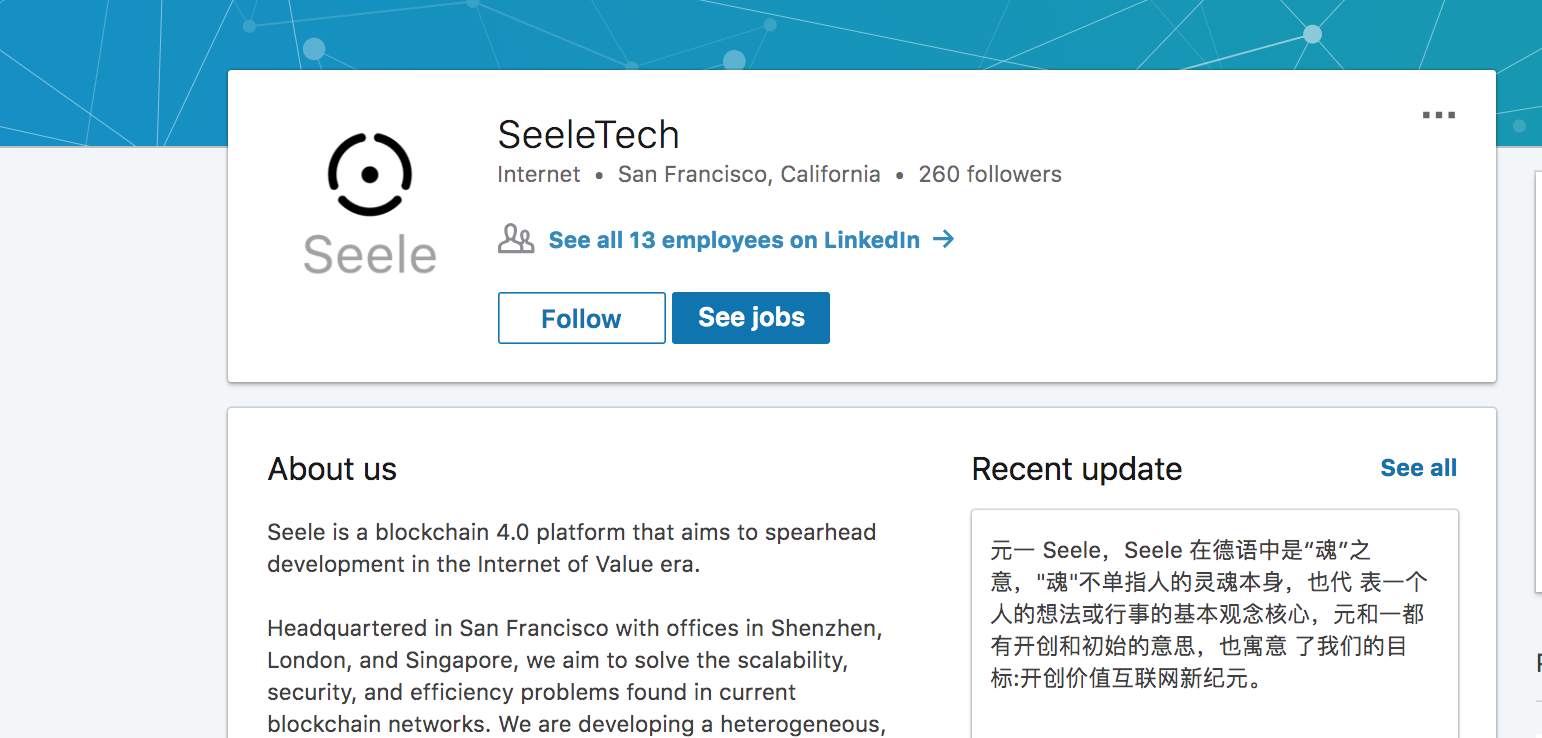
Task: Click See all next to Recent update
Action: tap(1418, 468)
